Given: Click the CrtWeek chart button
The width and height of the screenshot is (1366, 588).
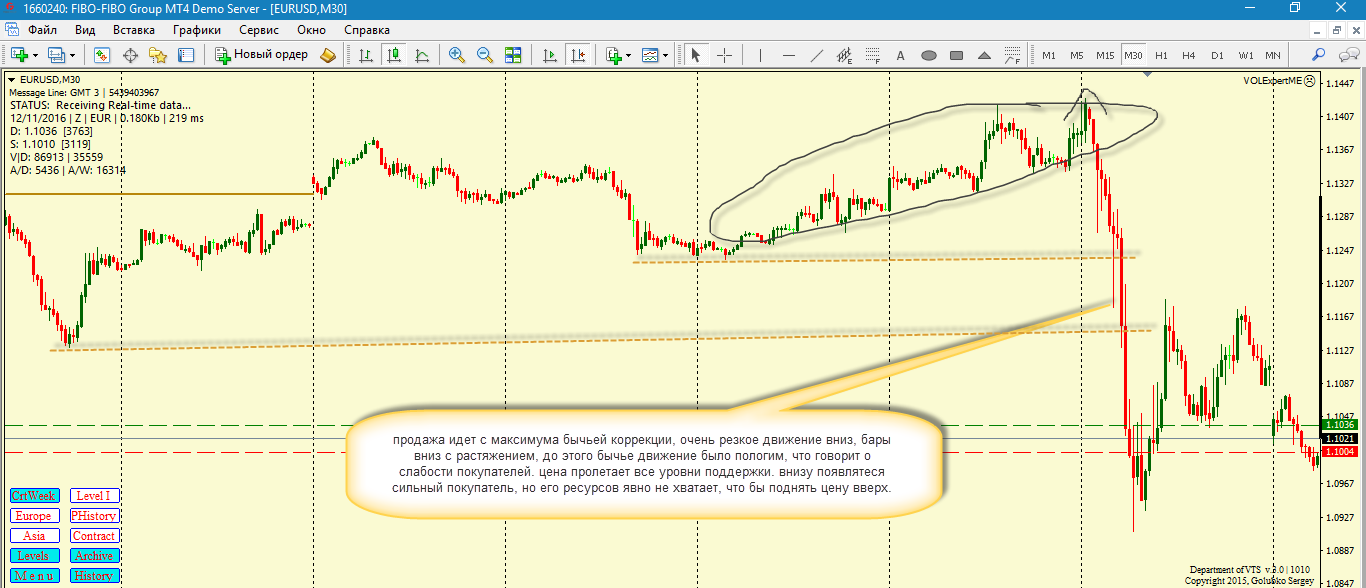Looking at the screenshot, I should [35, 496].
